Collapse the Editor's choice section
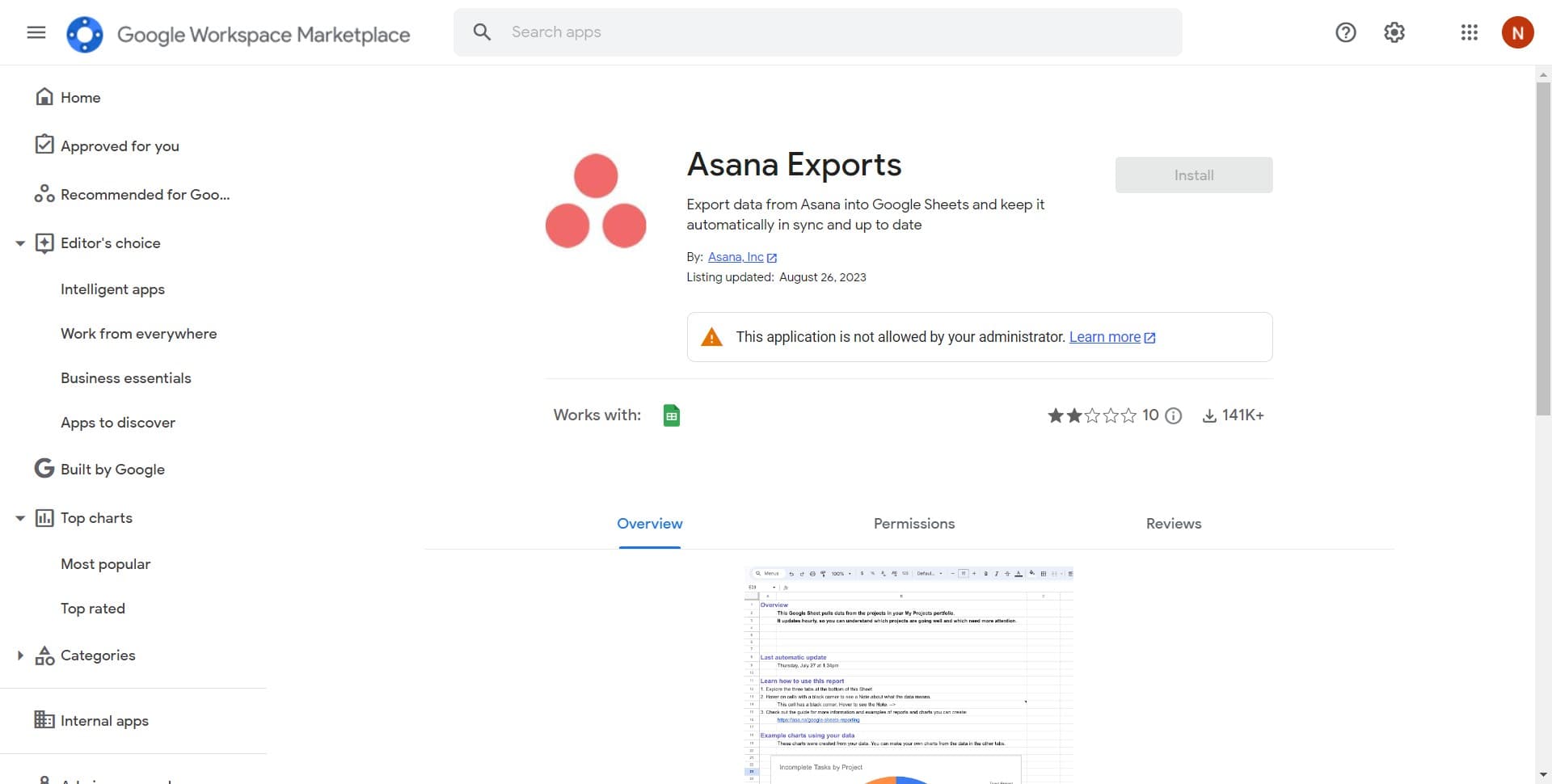The height and width of the screenshot is (784, 1552). [x=20, y=243]
